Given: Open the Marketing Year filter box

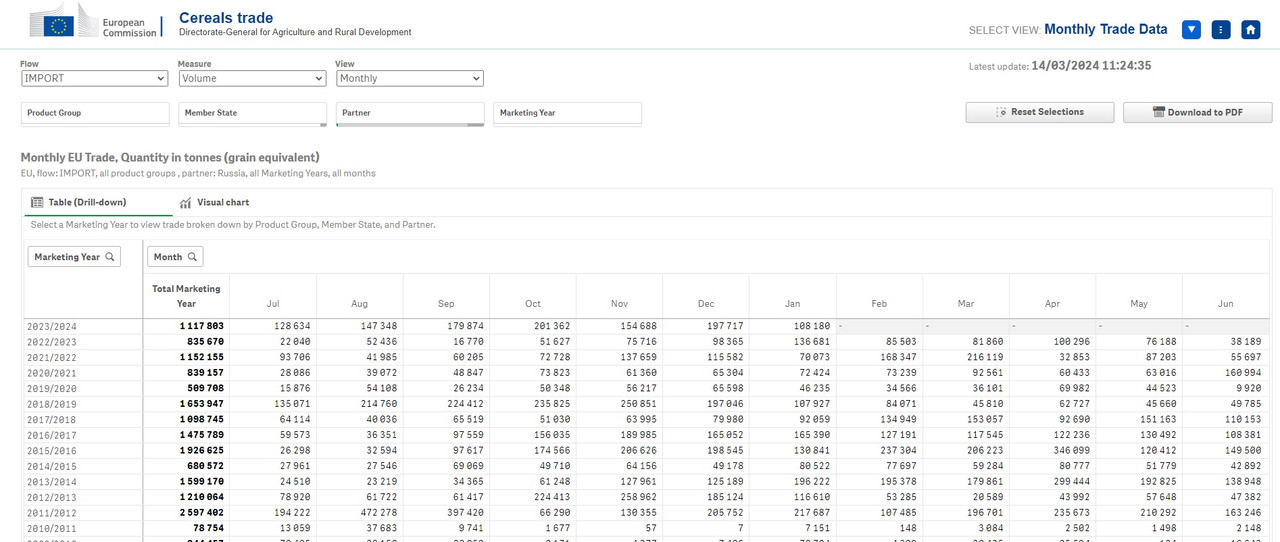Looking at the screenshot, I should [567, 114].
